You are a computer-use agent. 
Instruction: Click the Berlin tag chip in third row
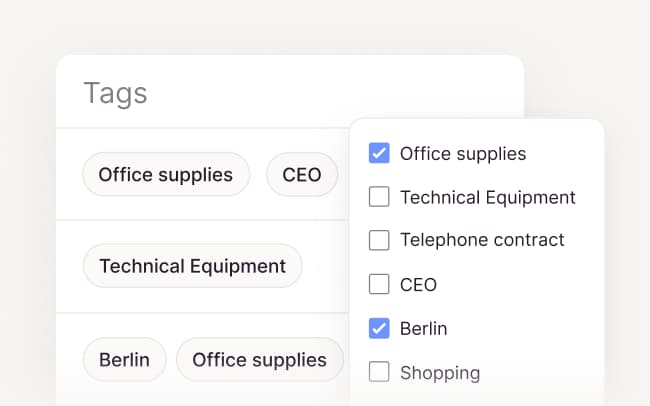click(x=124, y=359)
